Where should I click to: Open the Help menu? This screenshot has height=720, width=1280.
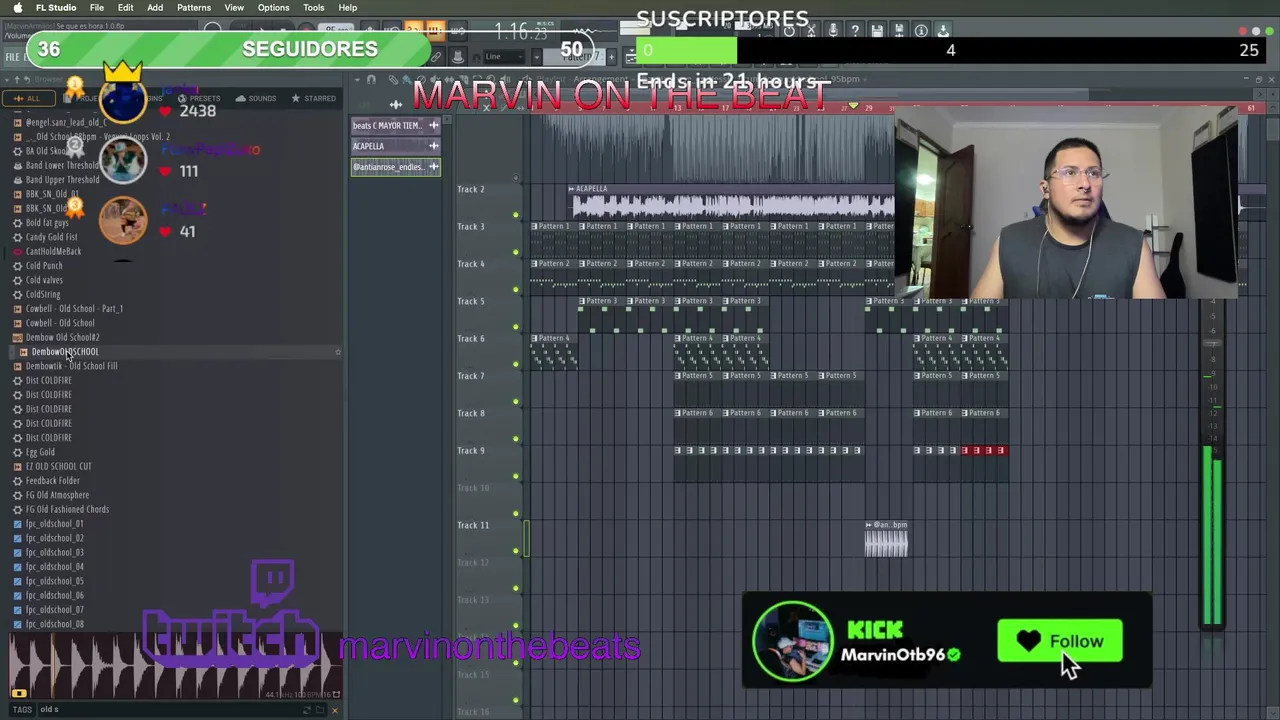348,8
